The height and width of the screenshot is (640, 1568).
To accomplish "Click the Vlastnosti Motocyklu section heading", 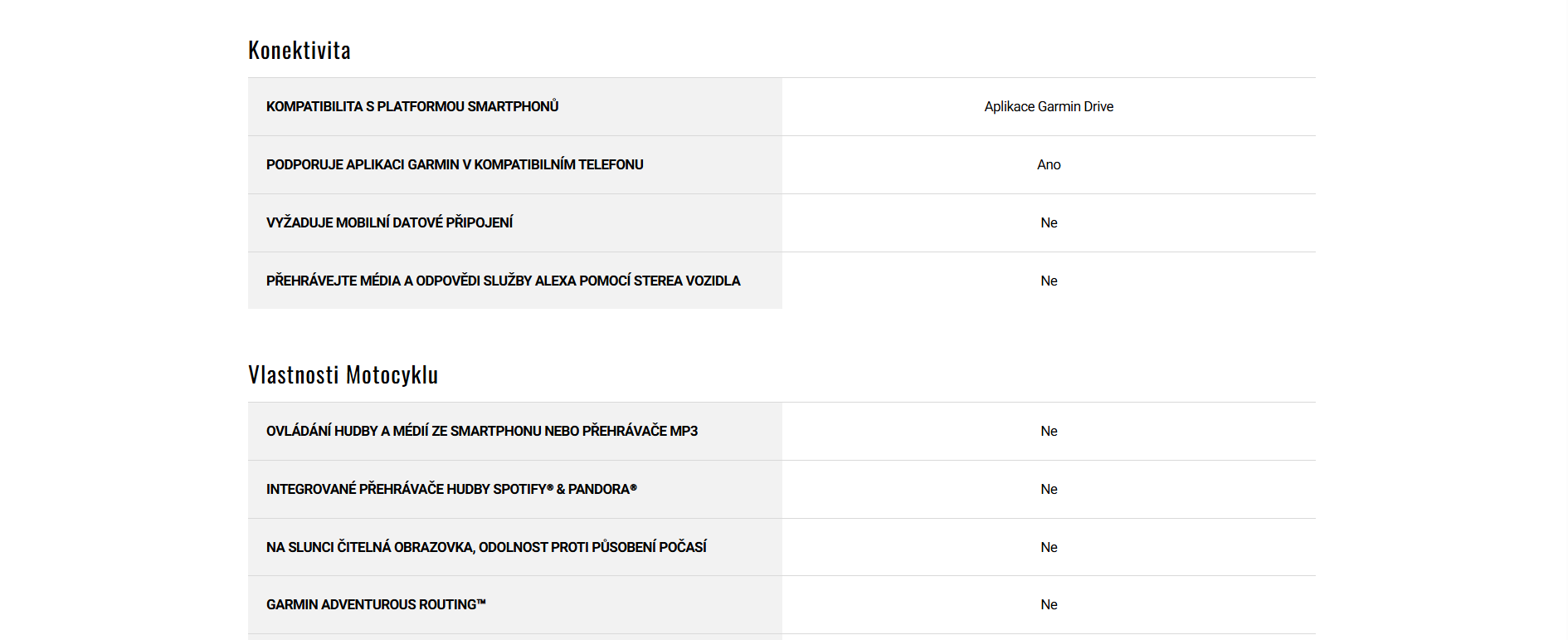I will [343, 375].
